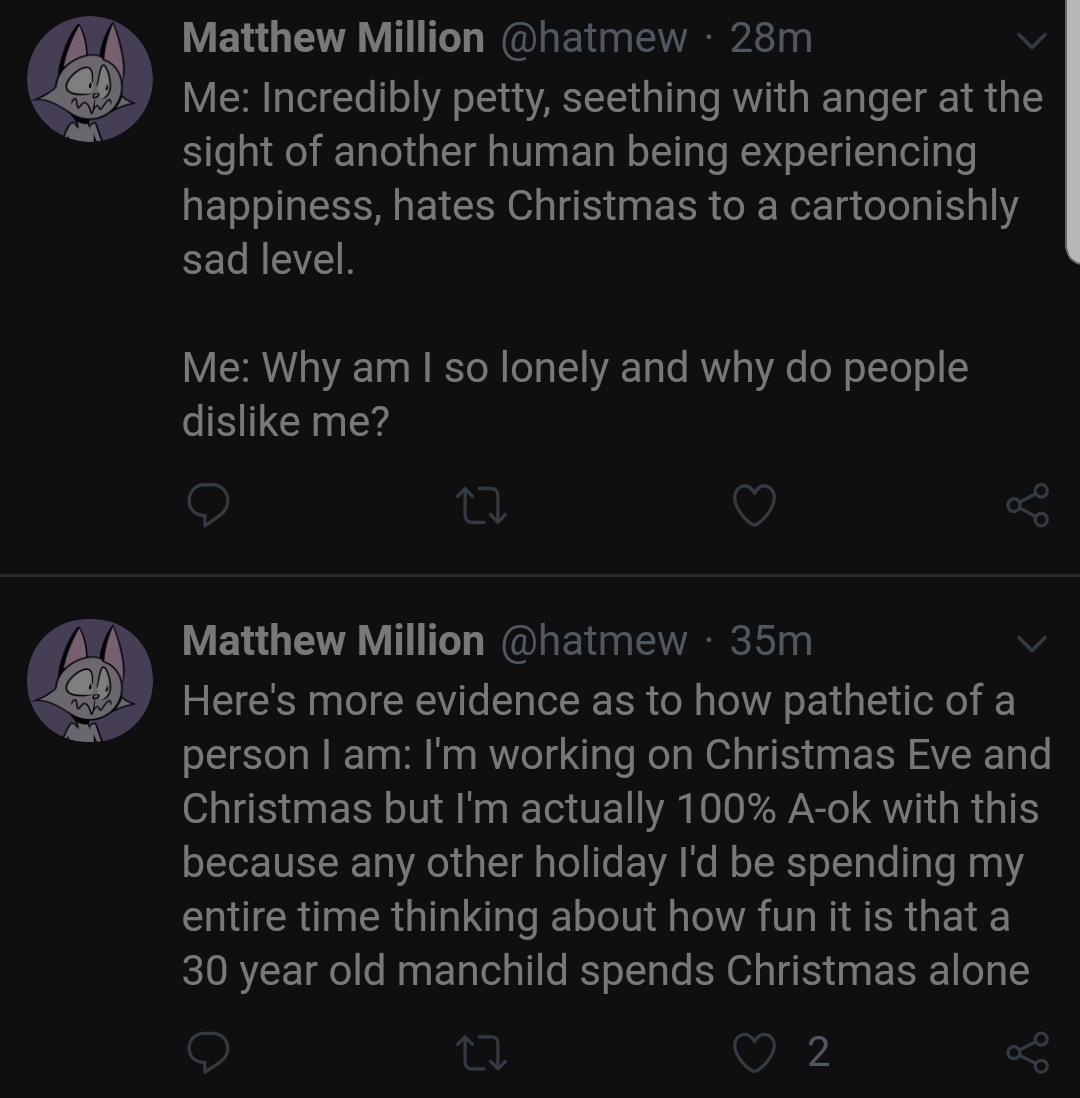This screenshot has height=1098, width=1080.
Task: Like the 'Why am I so lonely' tweet
Action: [754, 507]
